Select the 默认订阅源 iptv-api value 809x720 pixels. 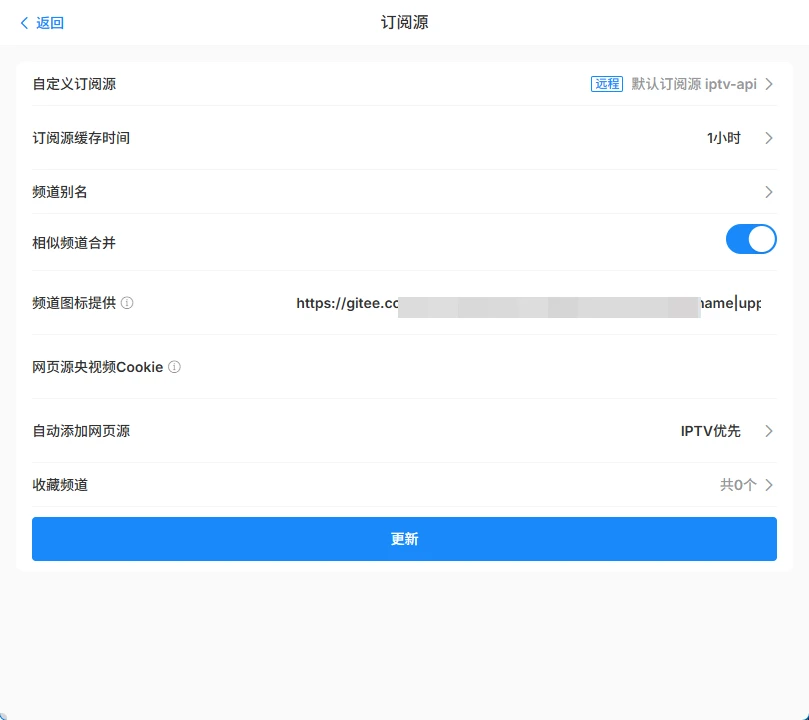tap(693, 84)
